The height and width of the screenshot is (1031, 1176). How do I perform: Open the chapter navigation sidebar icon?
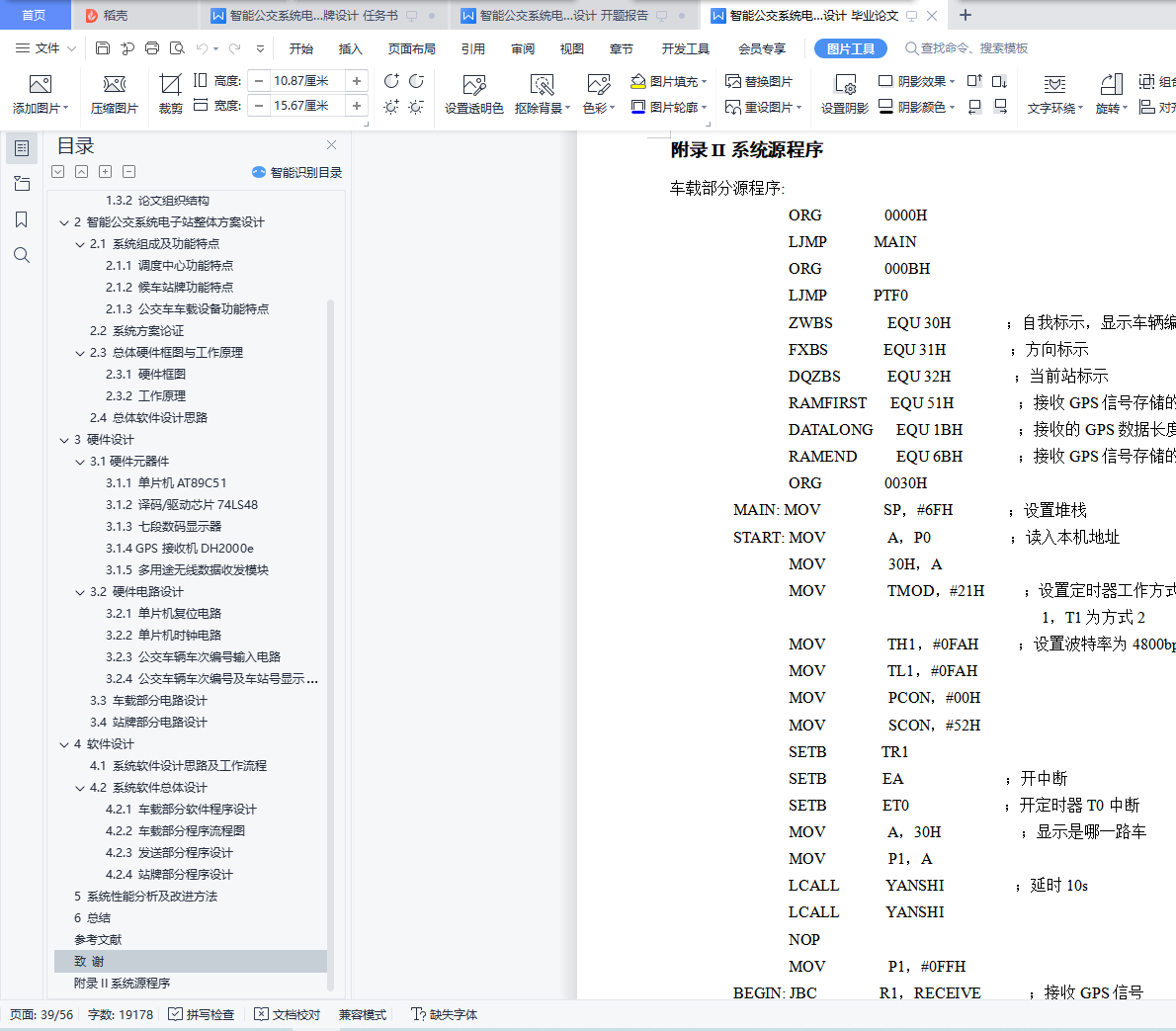pyautogui.click(x=22, y=184)
